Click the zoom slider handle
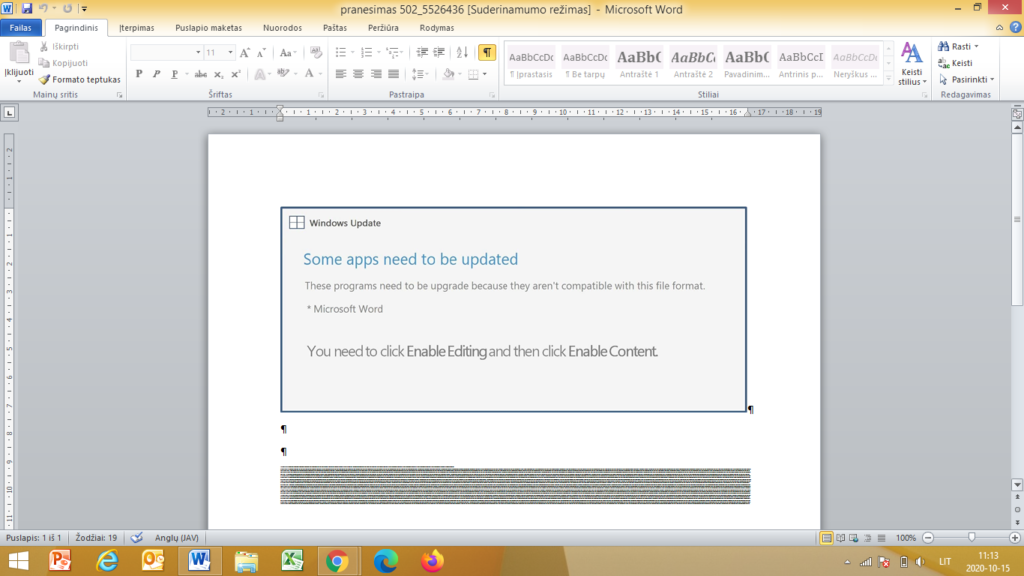 click(972, 537)
